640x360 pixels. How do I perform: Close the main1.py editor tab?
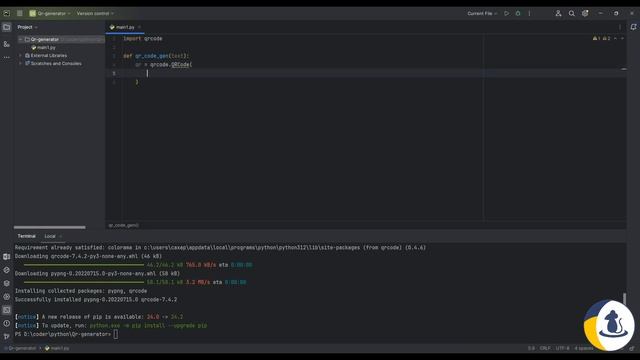click(x=139, y=27)
